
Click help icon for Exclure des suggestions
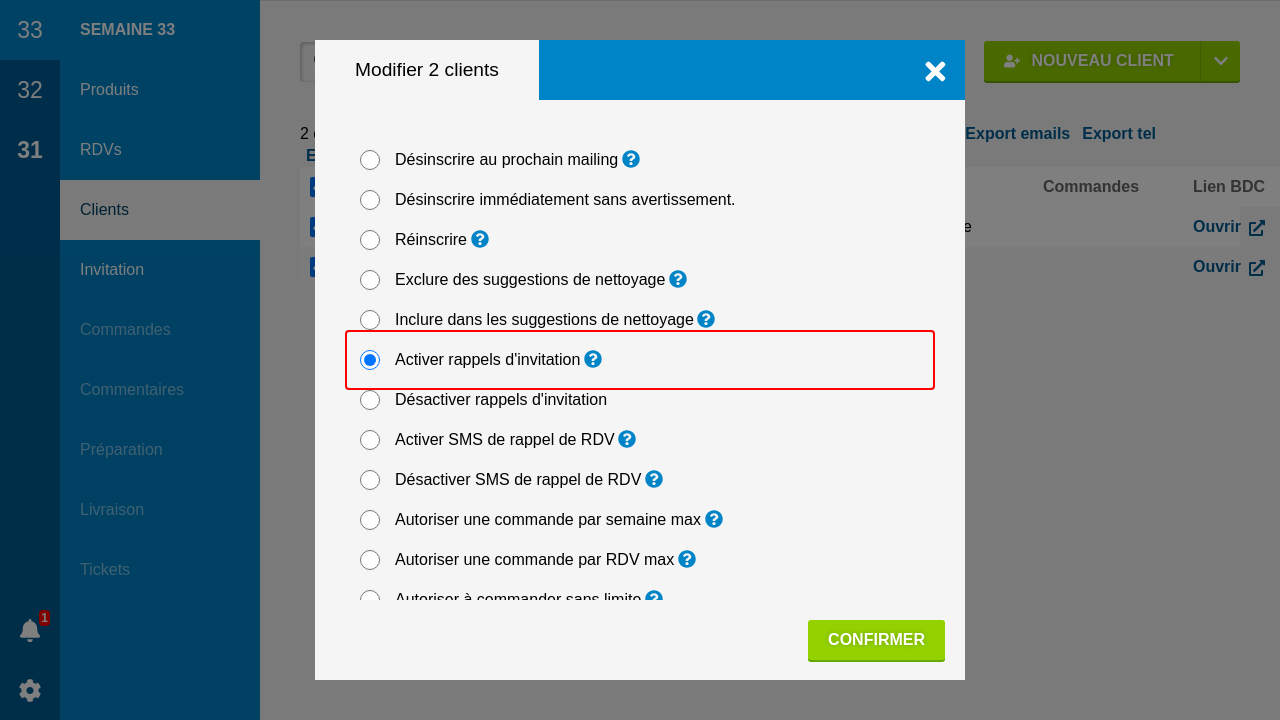point(678,279)
